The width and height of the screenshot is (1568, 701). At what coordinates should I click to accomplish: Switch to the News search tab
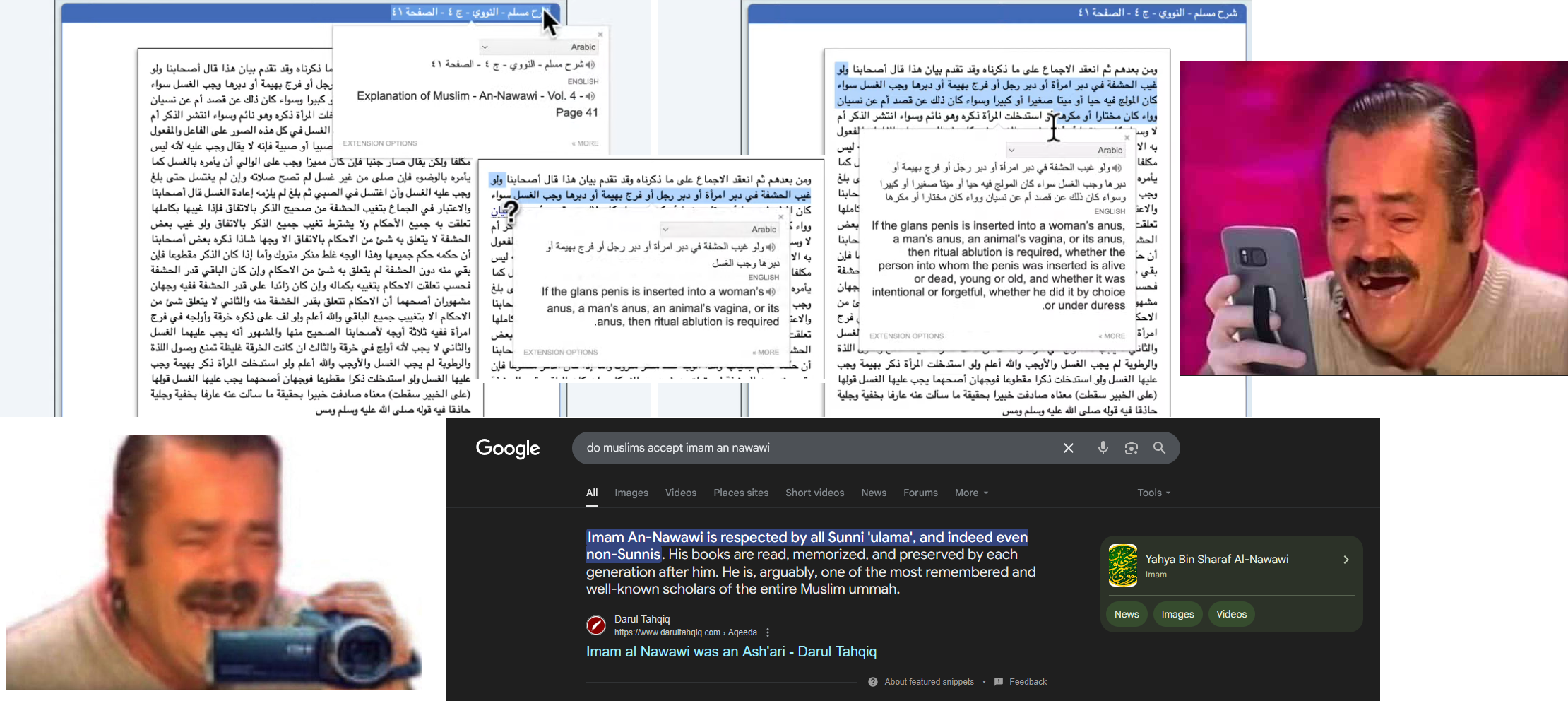(874, 493)
